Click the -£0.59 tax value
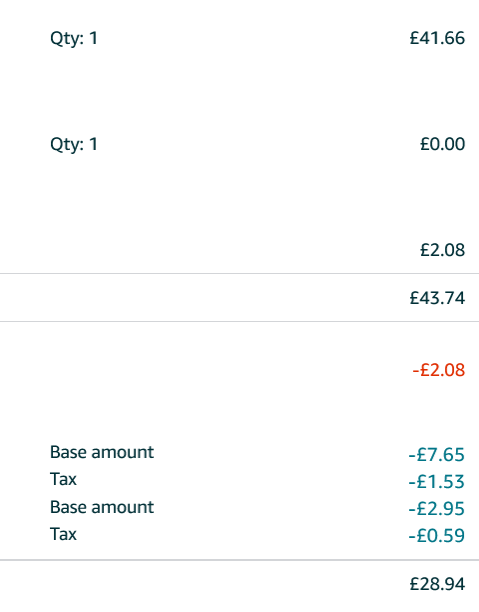479x612 pixels. 436,536
